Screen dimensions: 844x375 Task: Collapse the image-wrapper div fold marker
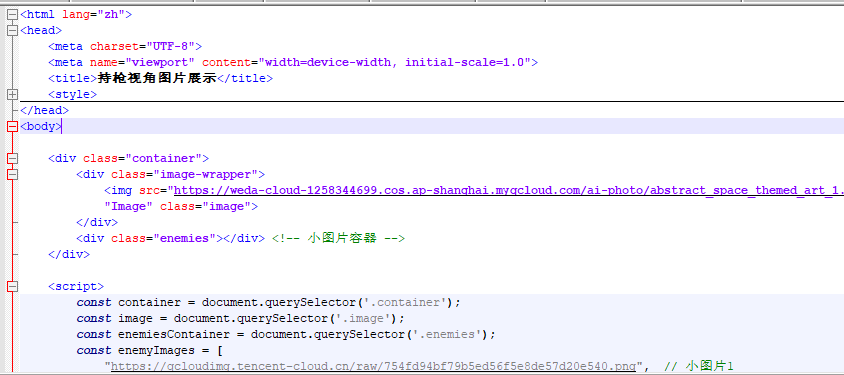pos(12,174)
